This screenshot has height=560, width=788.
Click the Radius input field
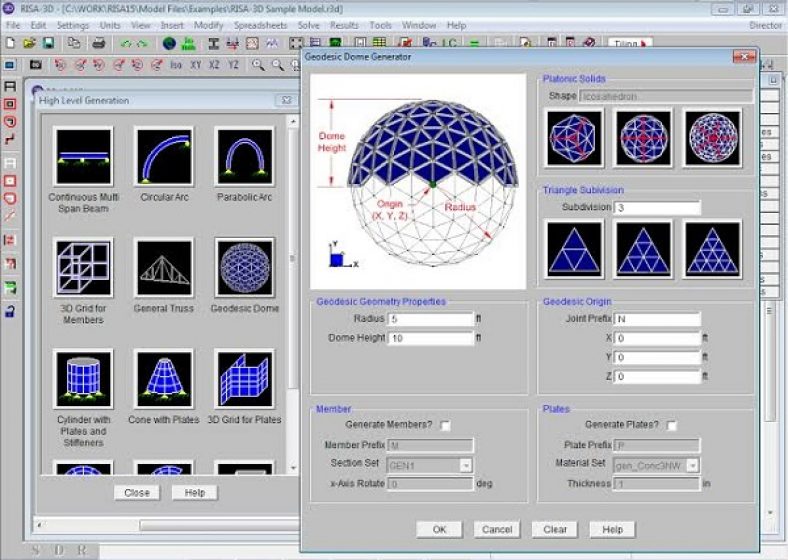[429, 319]
